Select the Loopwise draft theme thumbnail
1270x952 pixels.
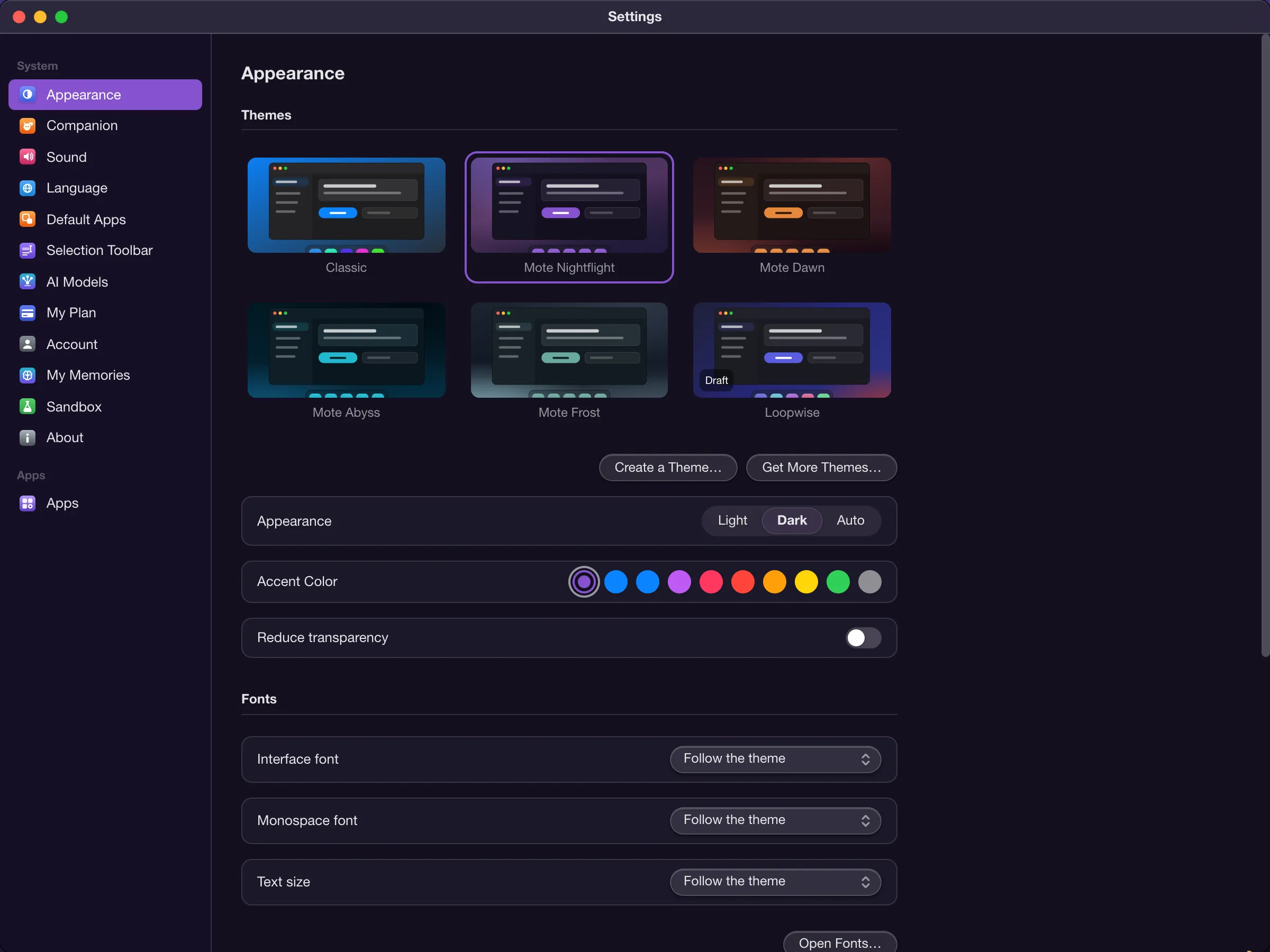coord(792,351)
